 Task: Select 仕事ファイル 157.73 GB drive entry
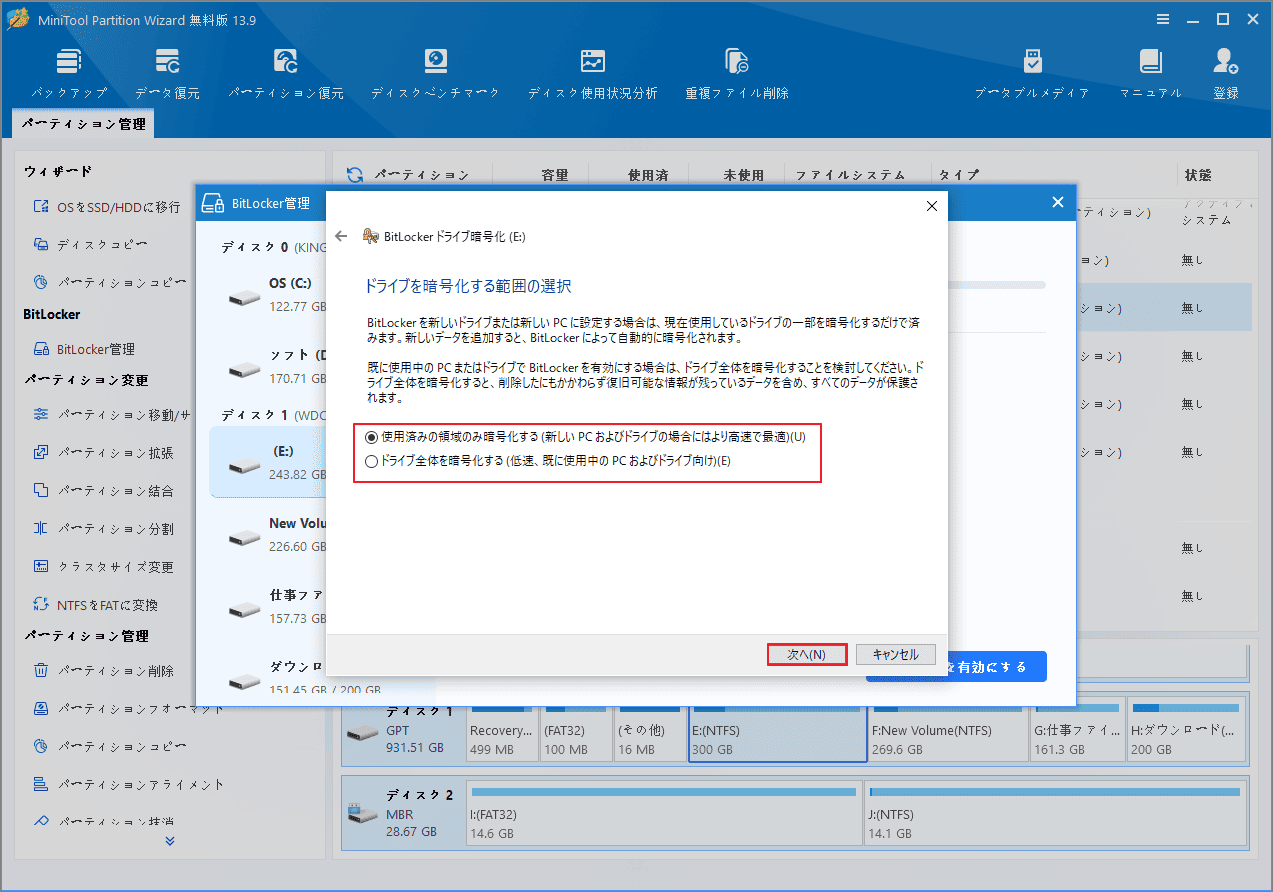pyautogui.click(x=268, y=607)
